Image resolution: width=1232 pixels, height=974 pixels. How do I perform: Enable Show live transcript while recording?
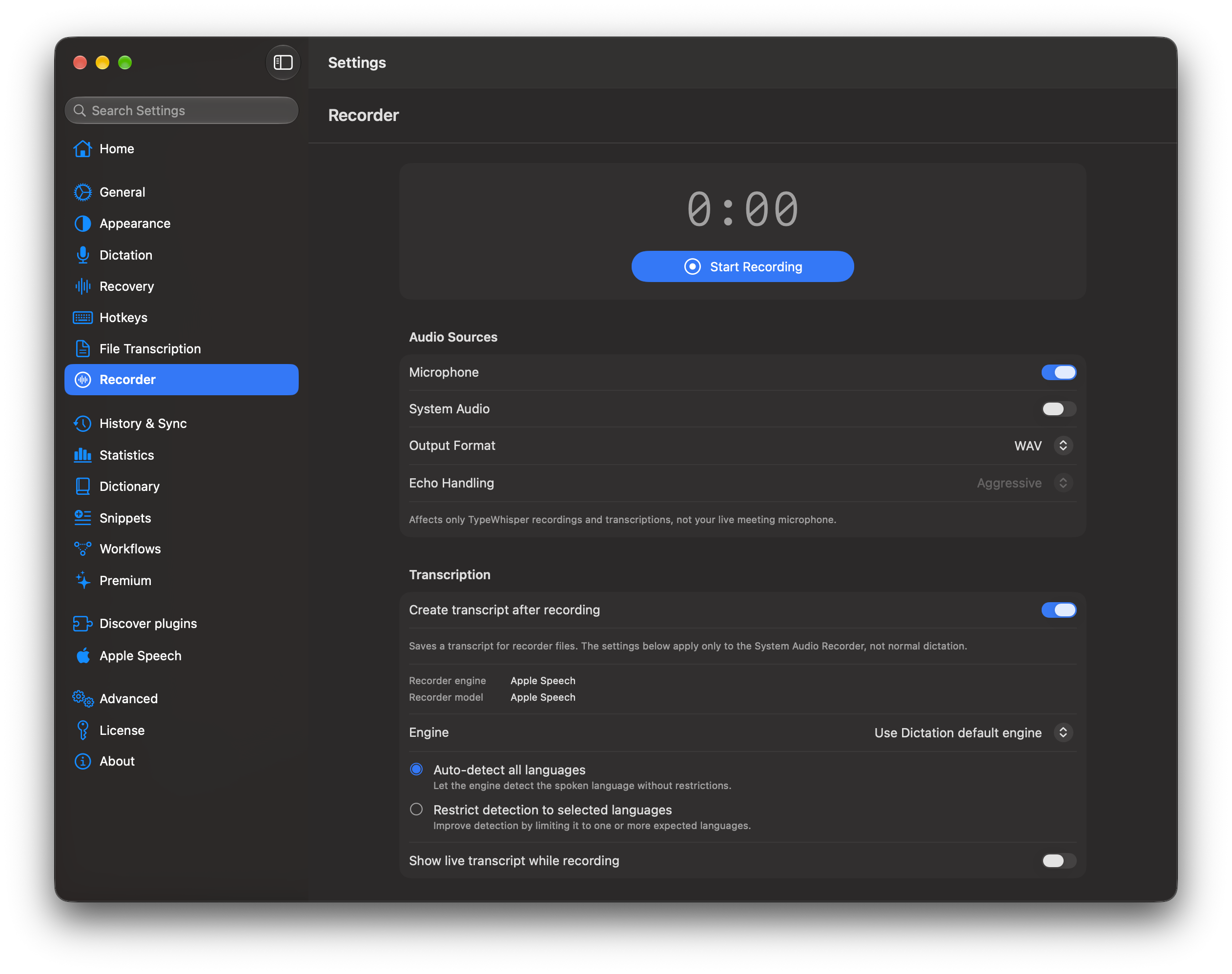pos(1058,860)
